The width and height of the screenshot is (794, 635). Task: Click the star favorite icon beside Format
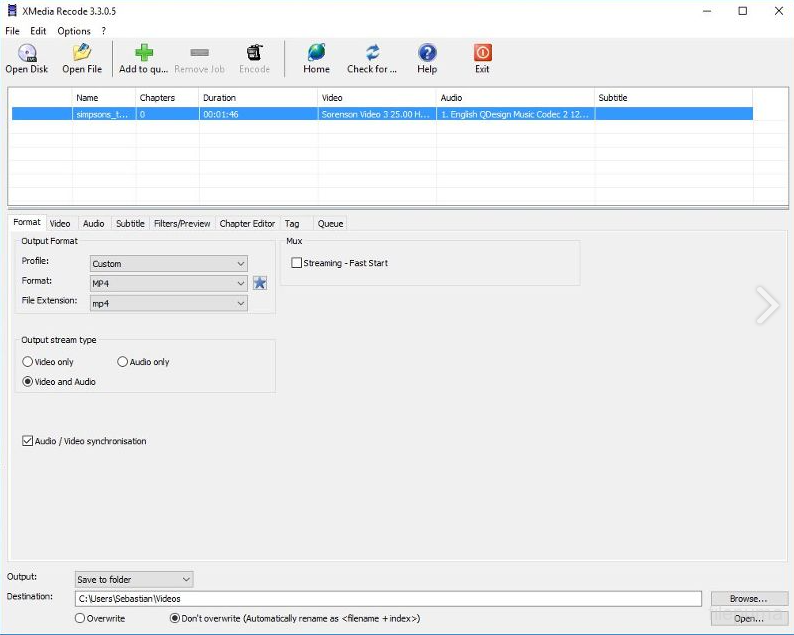coord(260,283)
